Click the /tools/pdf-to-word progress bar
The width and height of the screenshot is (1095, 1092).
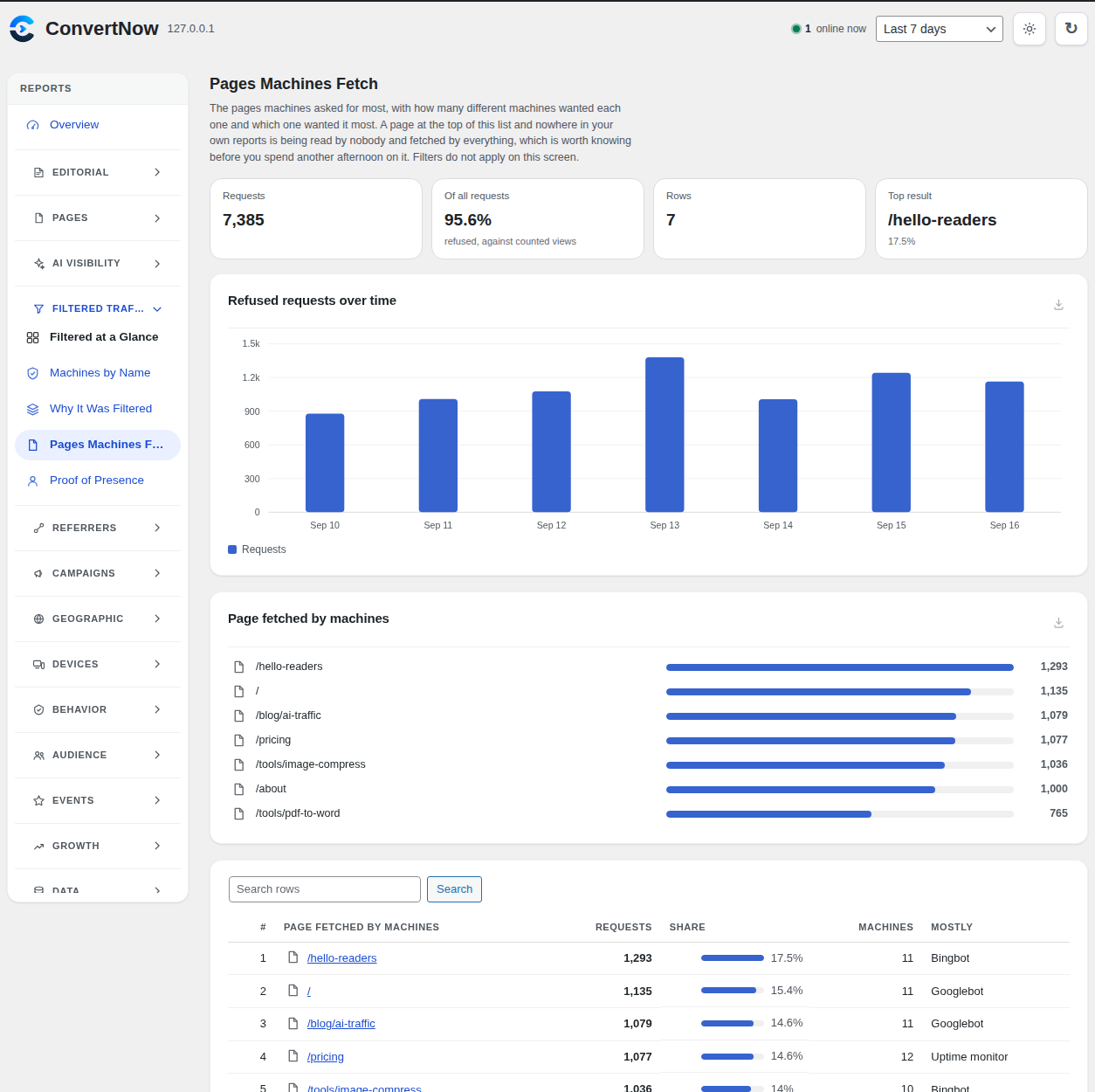point(840,814)
